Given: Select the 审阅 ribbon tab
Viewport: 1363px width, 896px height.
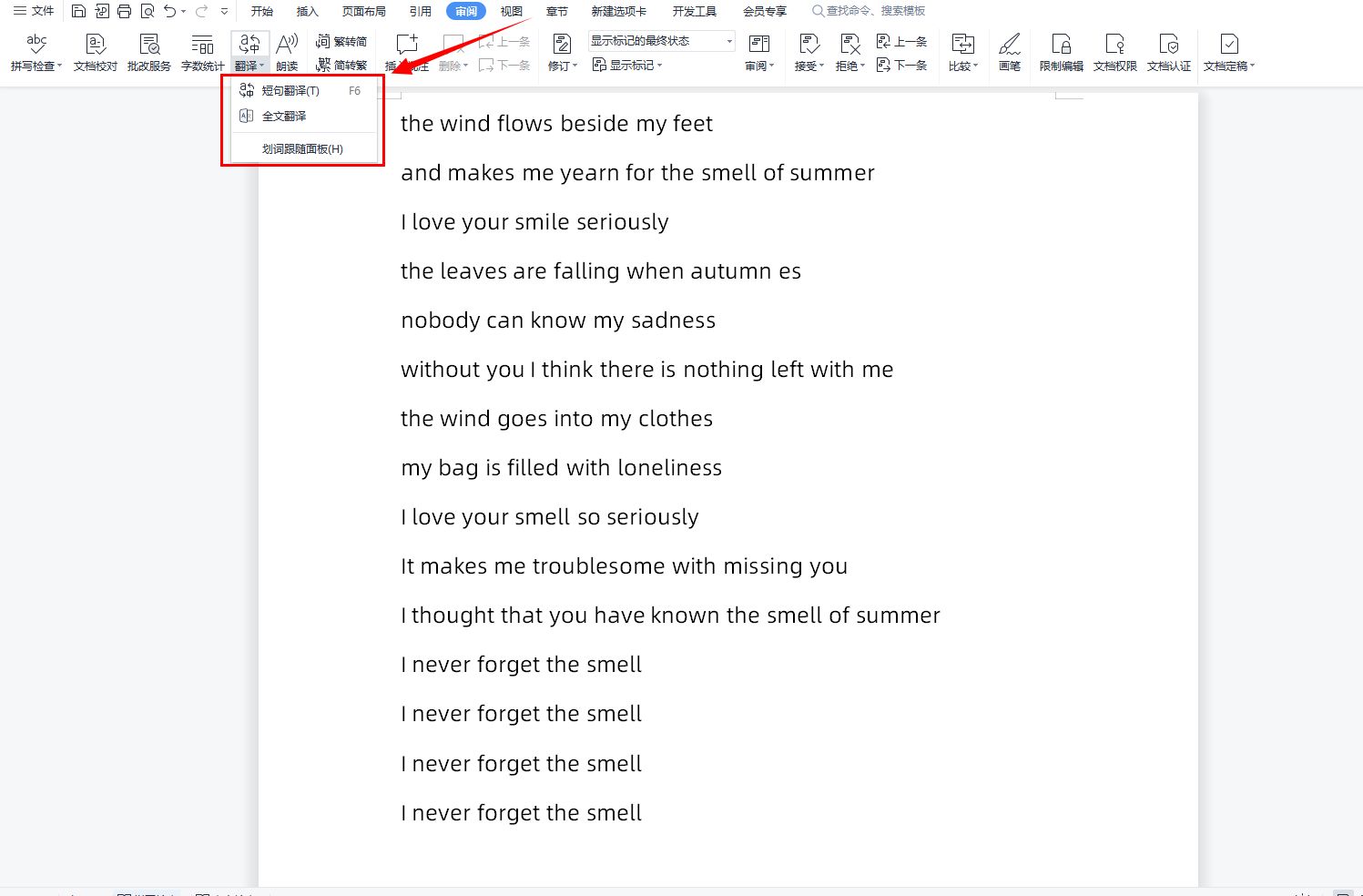Looking at the screenshot, I should 466,11.
